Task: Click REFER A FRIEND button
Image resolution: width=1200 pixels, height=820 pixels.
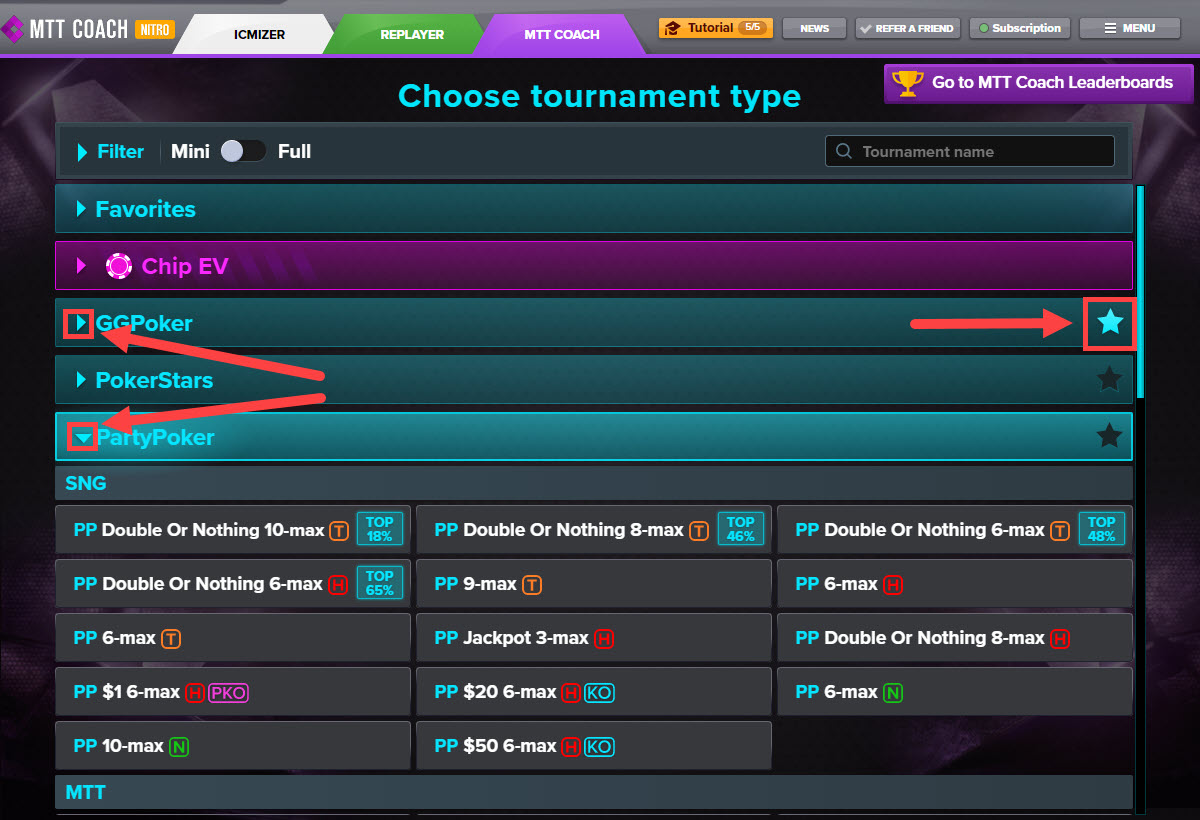Action: pos(908,28)
